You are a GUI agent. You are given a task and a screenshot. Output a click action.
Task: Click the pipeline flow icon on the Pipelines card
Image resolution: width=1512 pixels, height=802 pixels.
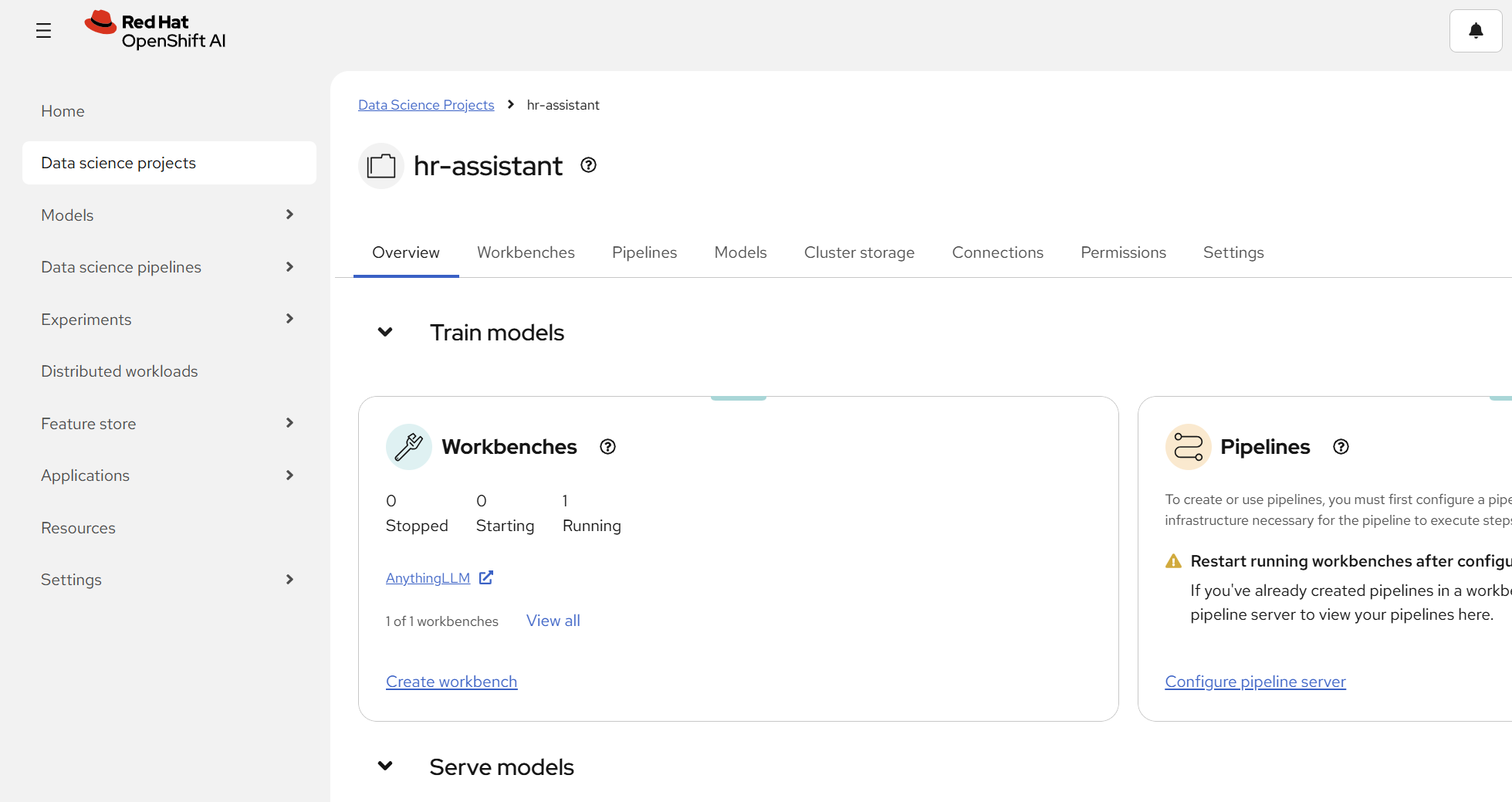coord(1188,446)
